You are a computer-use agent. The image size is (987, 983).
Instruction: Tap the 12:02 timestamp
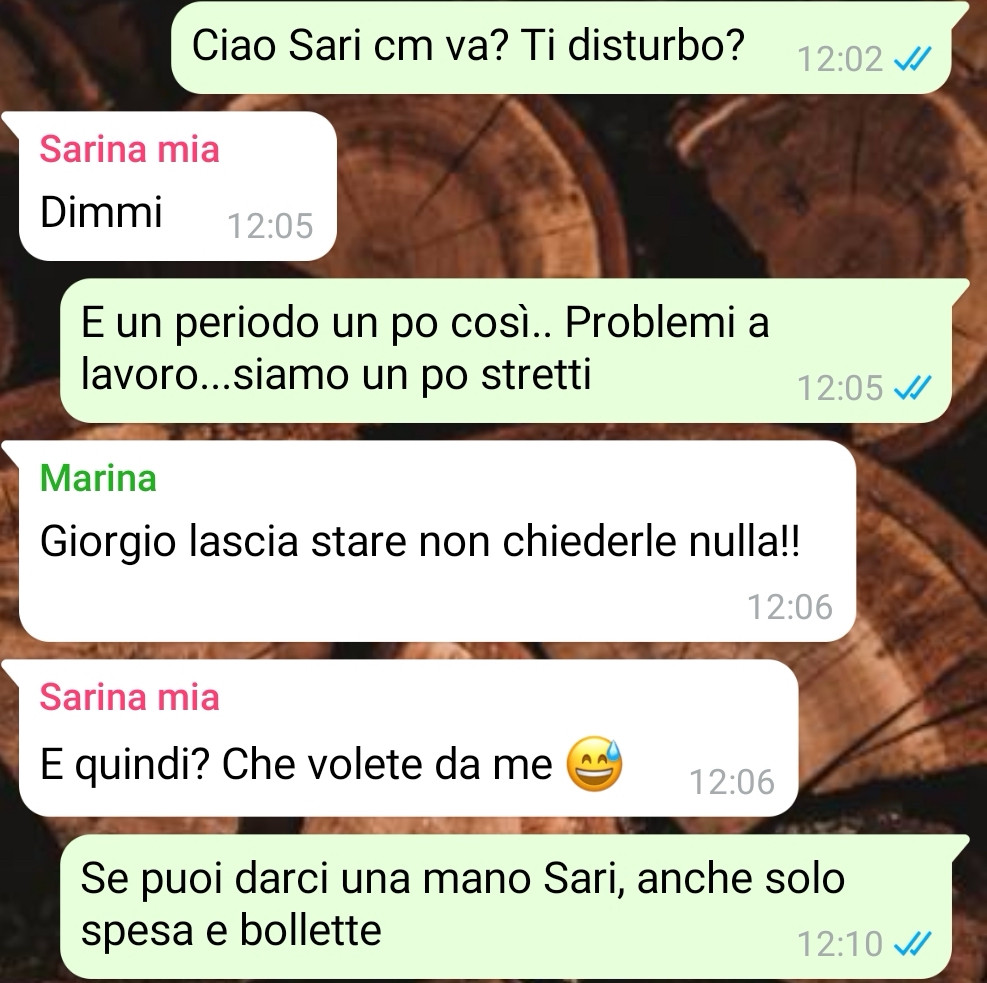(840, 60)
